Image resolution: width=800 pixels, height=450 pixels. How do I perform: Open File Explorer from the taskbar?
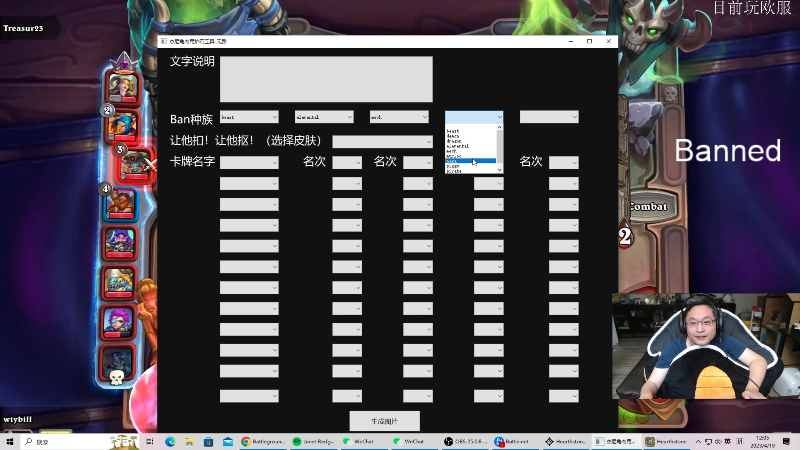click(189, 442)
